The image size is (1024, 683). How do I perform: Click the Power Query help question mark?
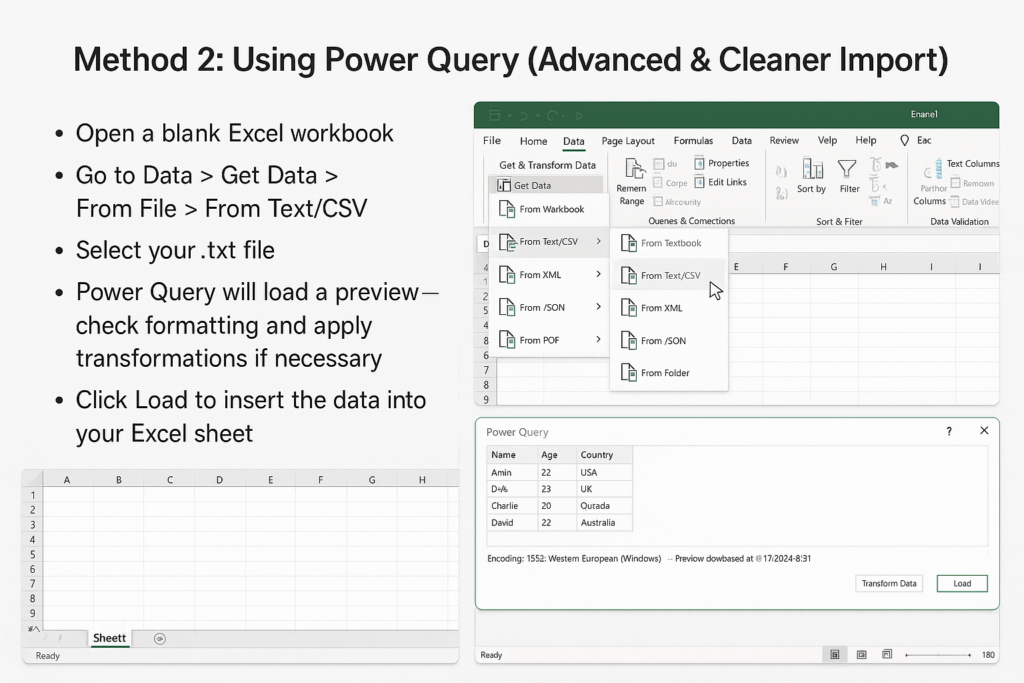pyautogui.click(x=949, y=431)
